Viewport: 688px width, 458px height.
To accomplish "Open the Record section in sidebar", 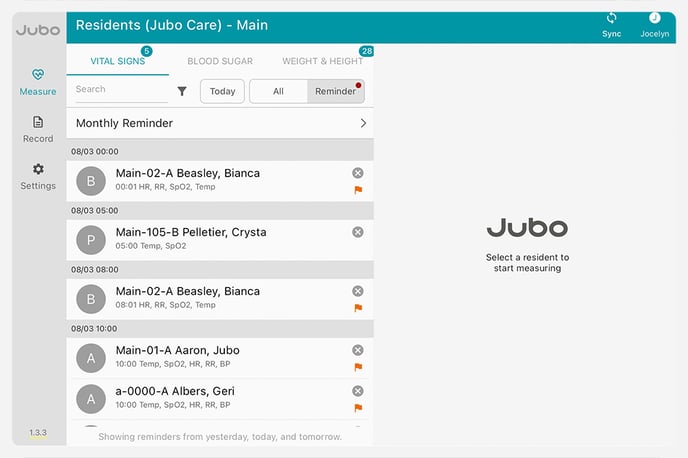I will tap(38, 128).
